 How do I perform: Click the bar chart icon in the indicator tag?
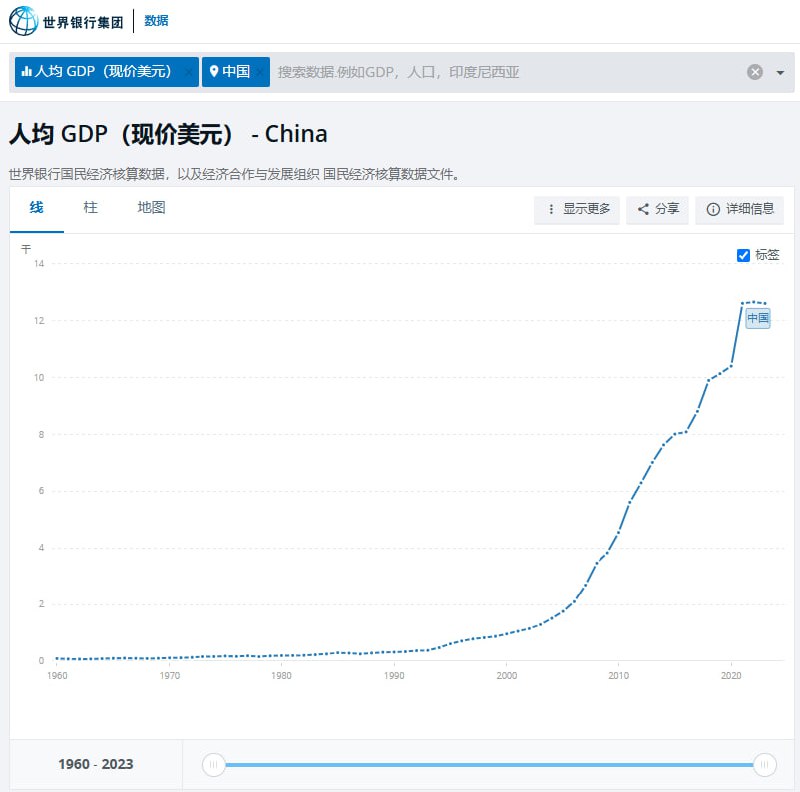[x=26, y=71]
